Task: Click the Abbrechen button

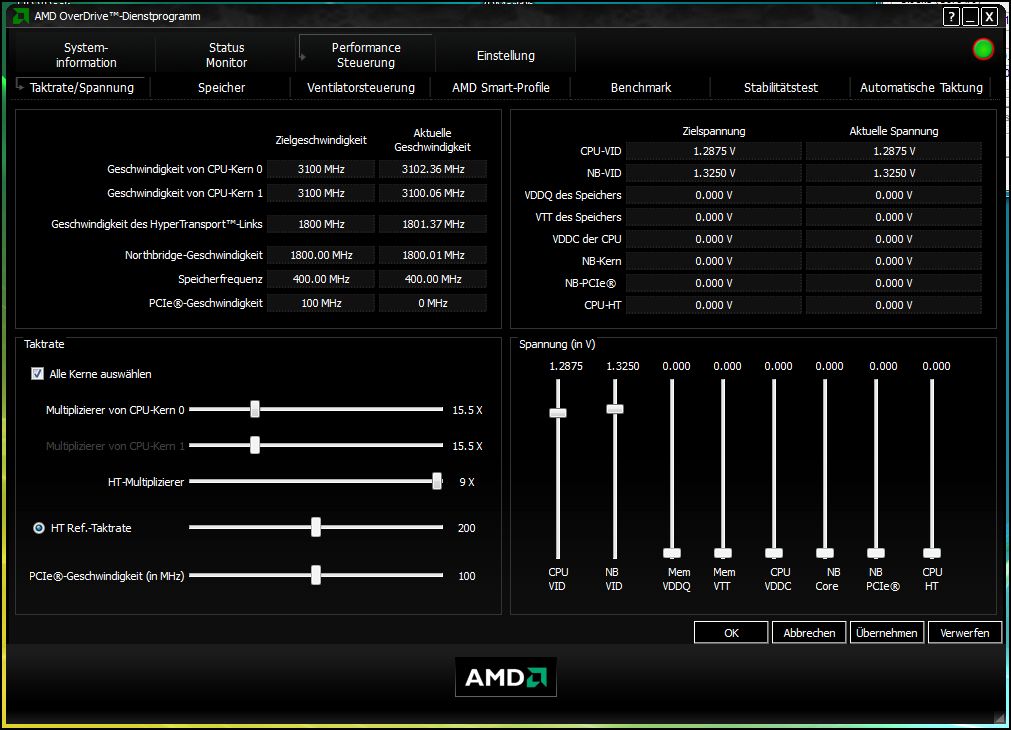Action: pyautogui.click(x=809, y=633)
